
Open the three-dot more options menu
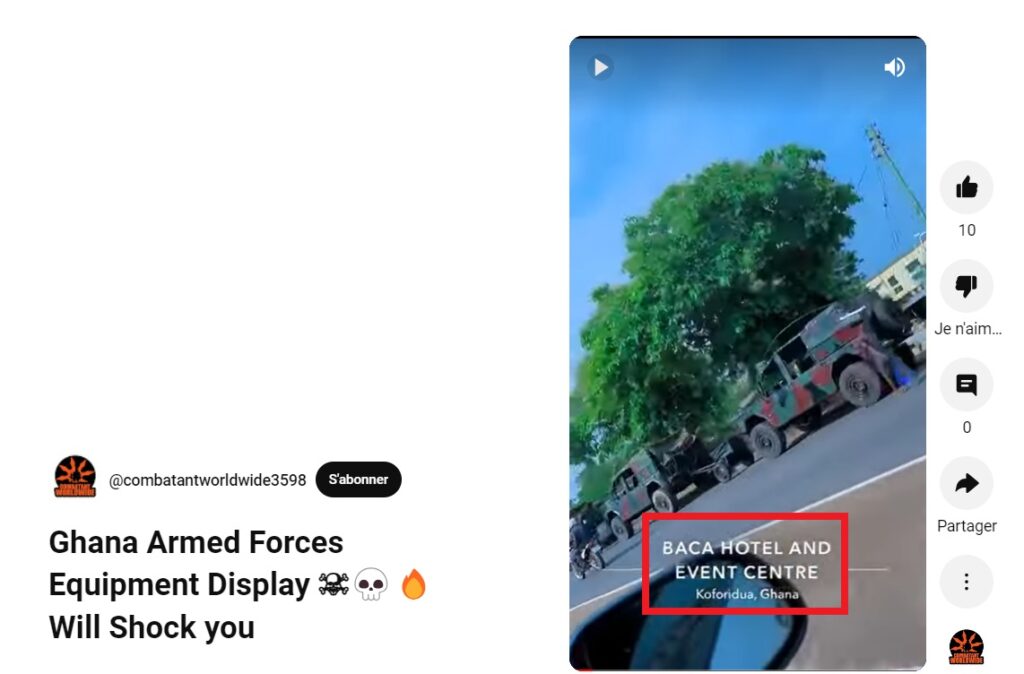coord(967,582)
